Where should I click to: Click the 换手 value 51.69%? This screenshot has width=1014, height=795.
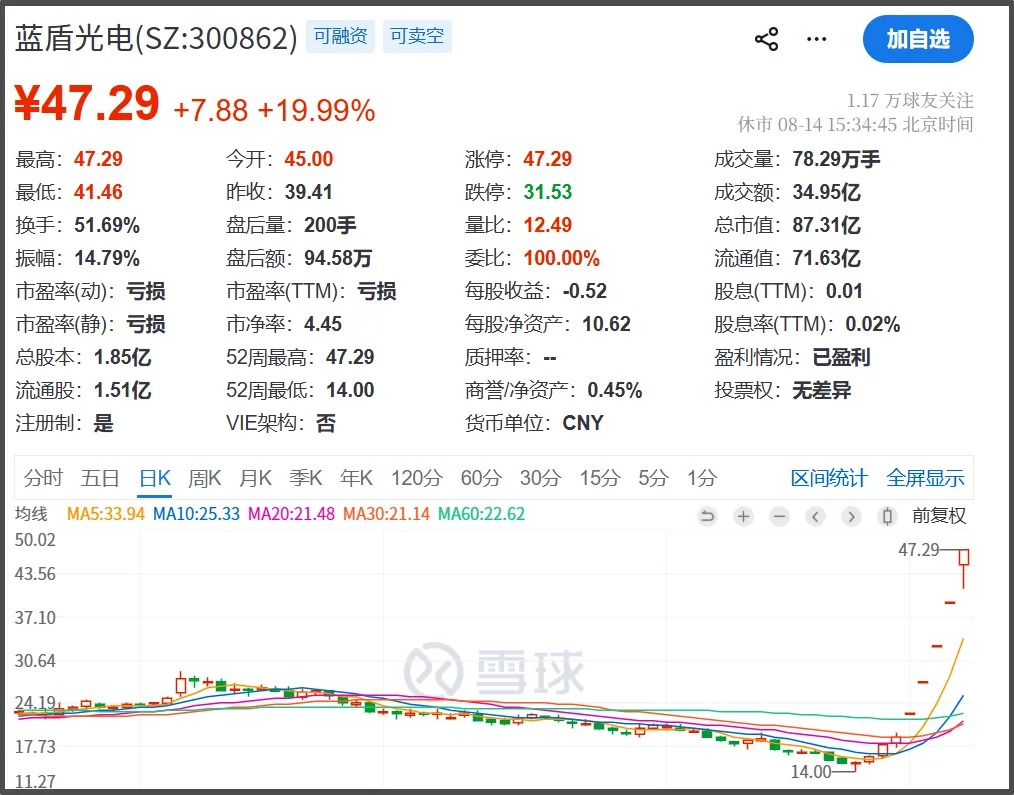coord(107,225)
